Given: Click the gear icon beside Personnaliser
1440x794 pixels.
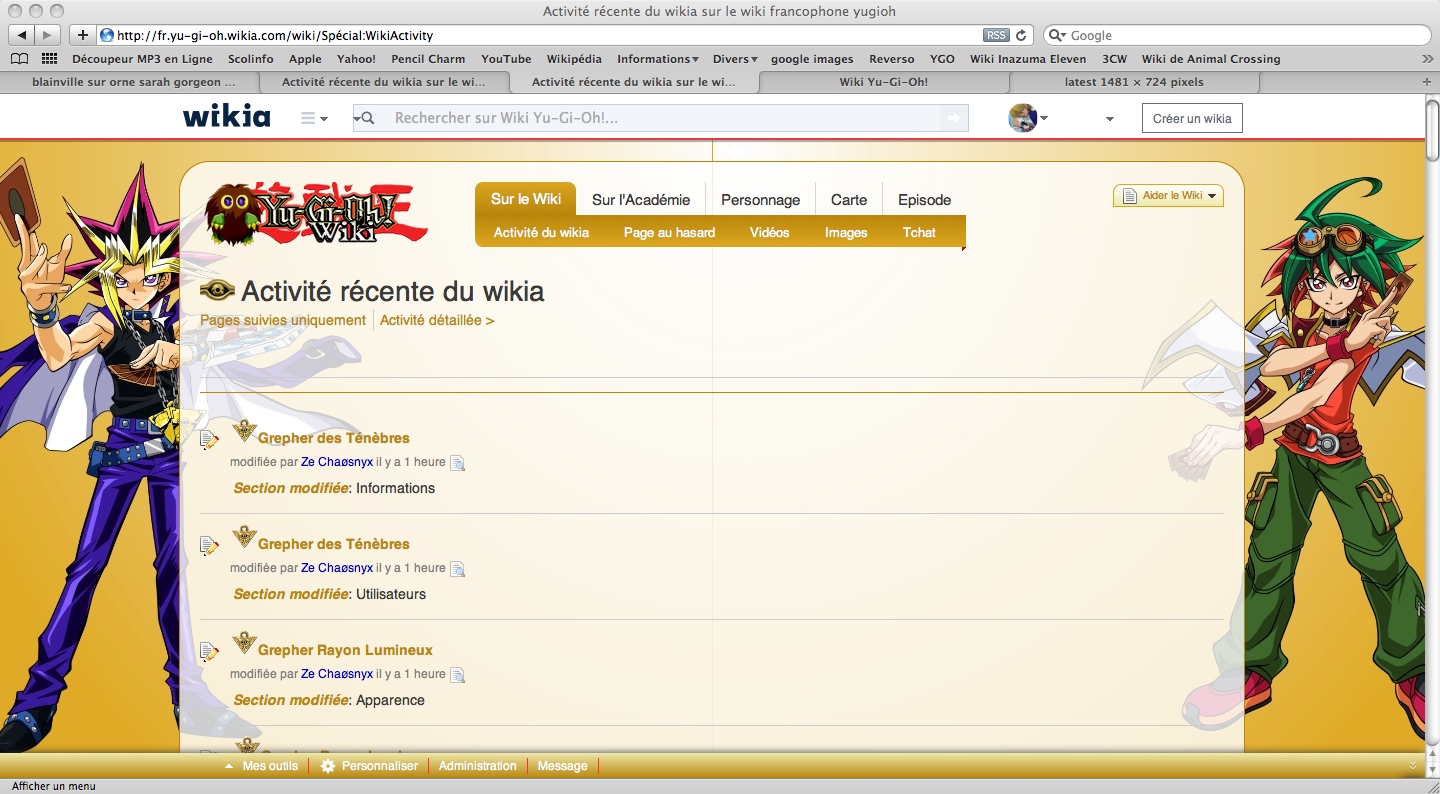Looking at the screenshot, I should 328,766.
